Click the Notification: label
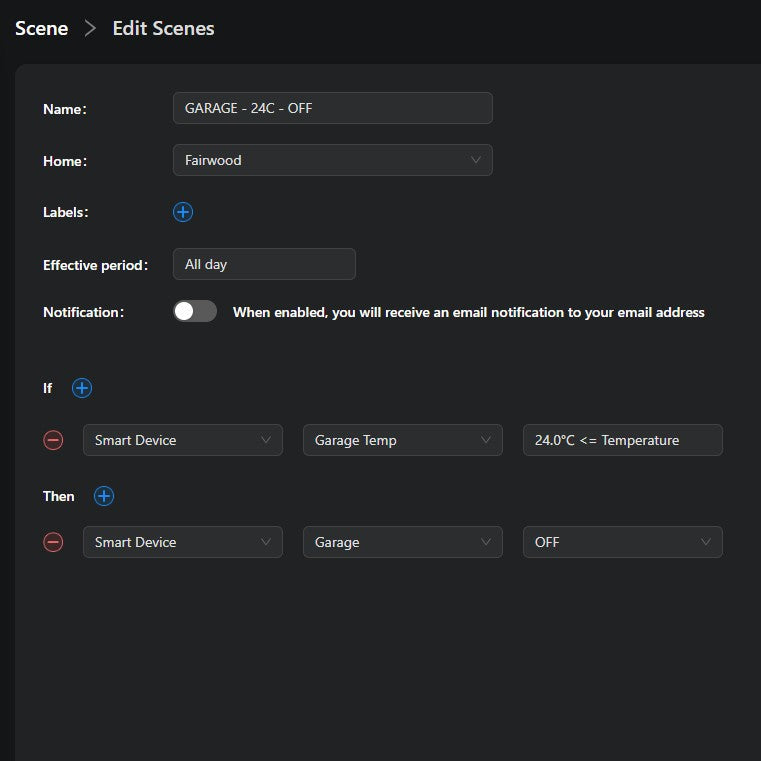The height and width of the screenshot is (761, 761). pos(83,312)
